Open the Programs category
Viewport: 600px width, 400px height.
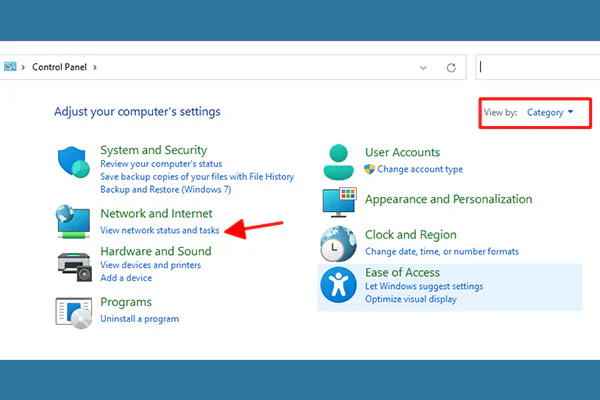coord(126,302)
